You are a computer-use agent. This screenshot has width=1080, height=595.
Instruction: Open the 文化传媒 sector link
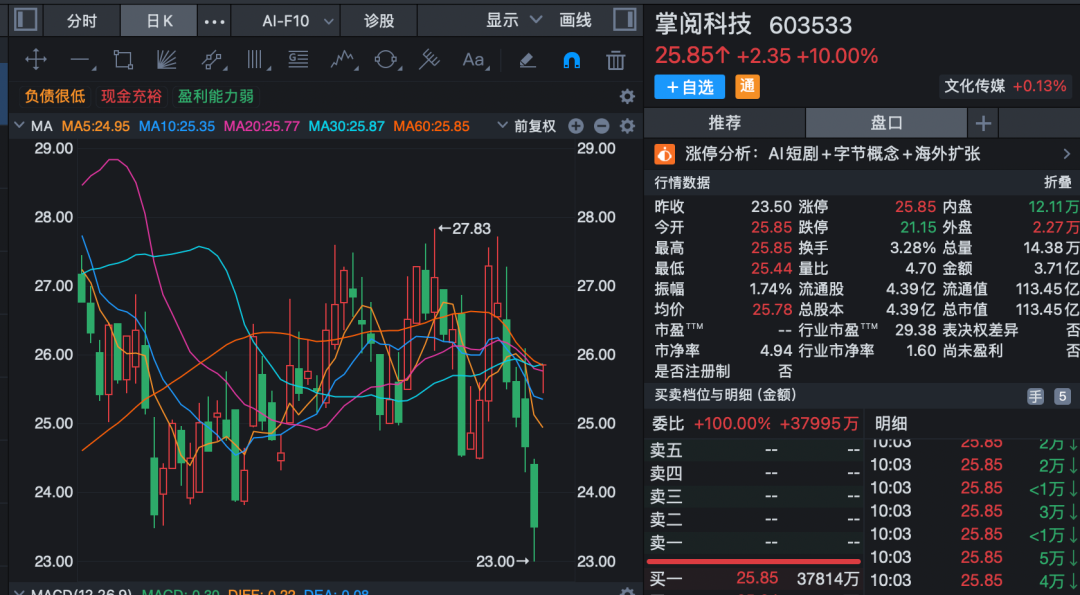(1005, 87)
